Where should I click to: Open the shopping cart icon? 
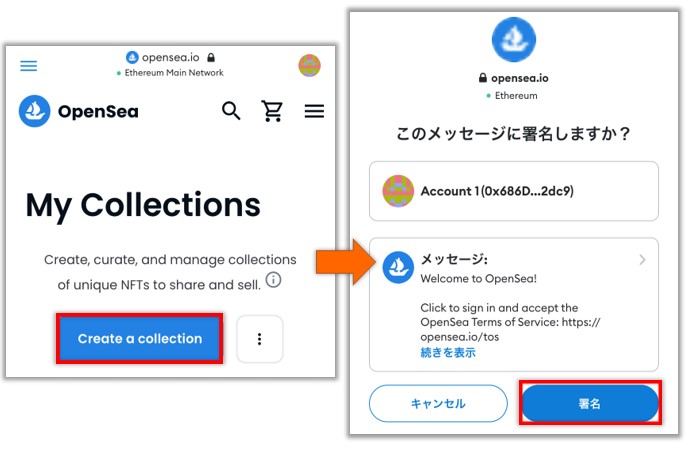pos(272,111)
